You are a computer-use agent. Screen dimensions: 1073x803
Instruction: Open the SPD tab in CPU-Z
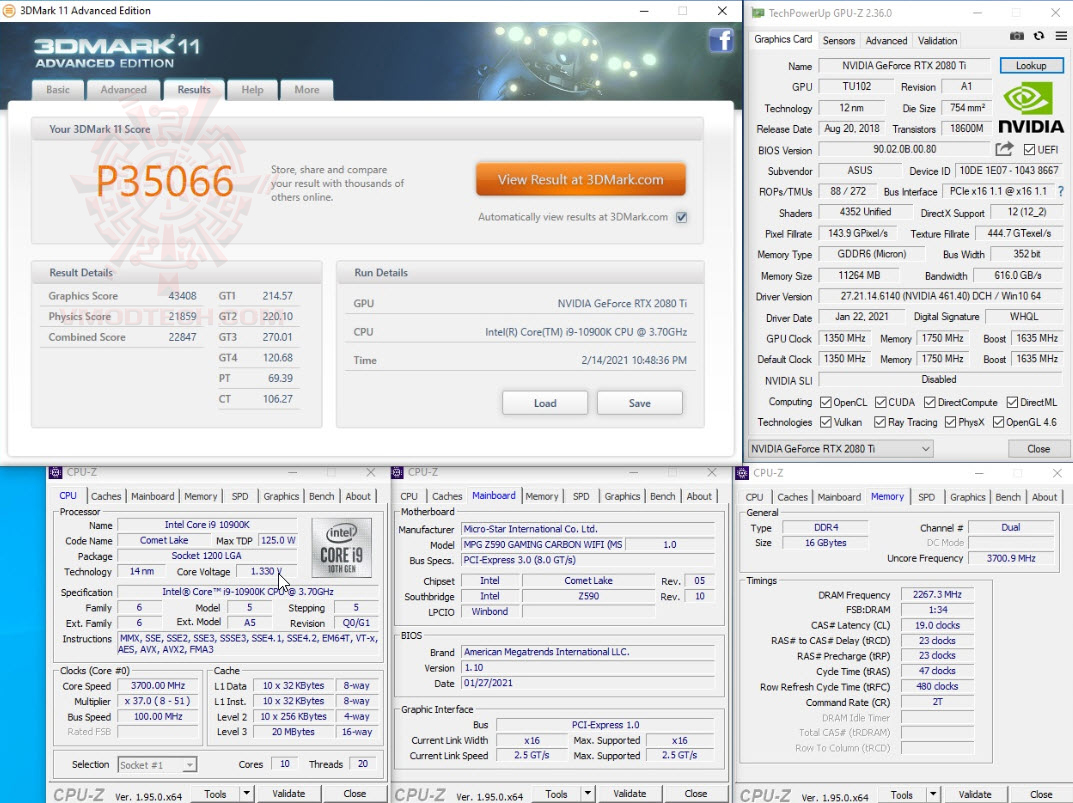[240, 495]
